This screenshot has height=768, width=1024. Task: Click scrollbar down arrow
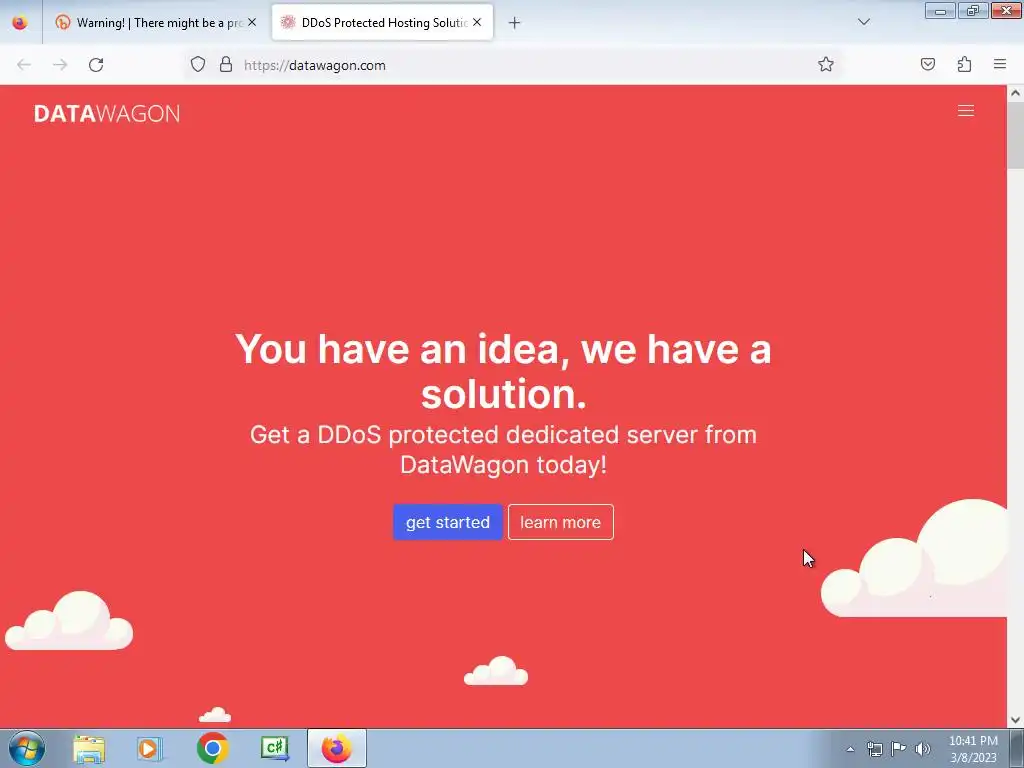(1016, 720)
